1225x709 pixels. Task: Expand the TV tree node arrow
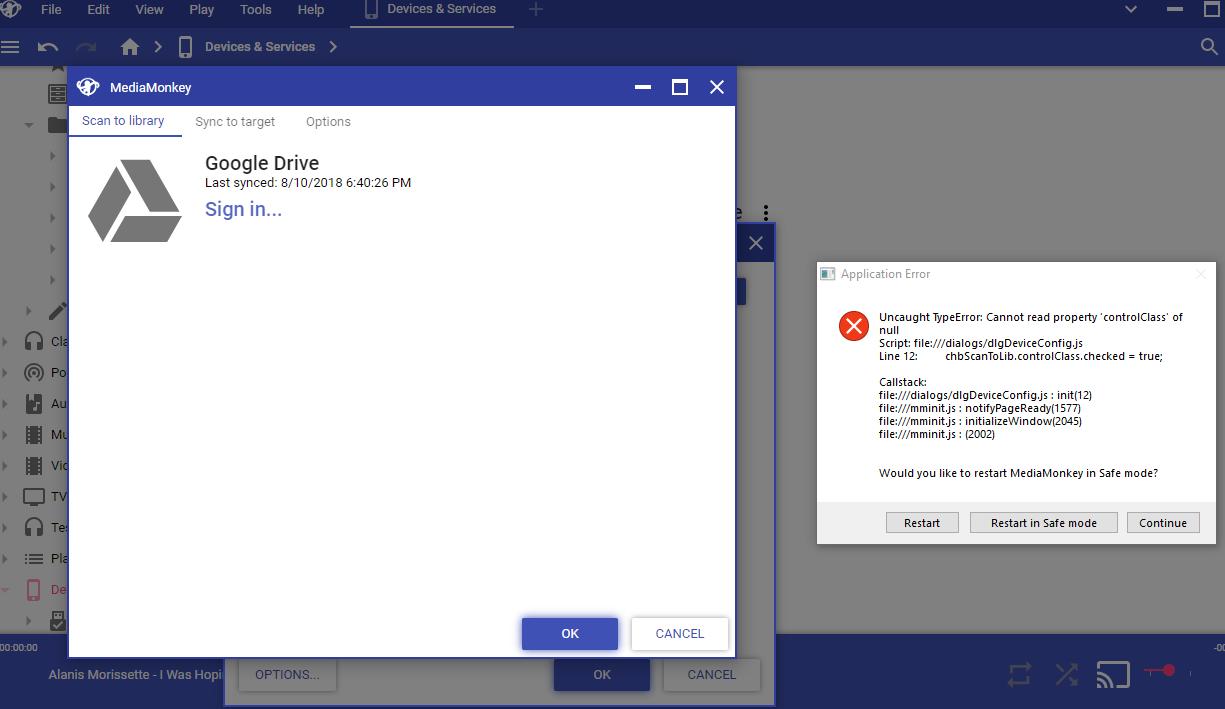[x=6, y=496]
